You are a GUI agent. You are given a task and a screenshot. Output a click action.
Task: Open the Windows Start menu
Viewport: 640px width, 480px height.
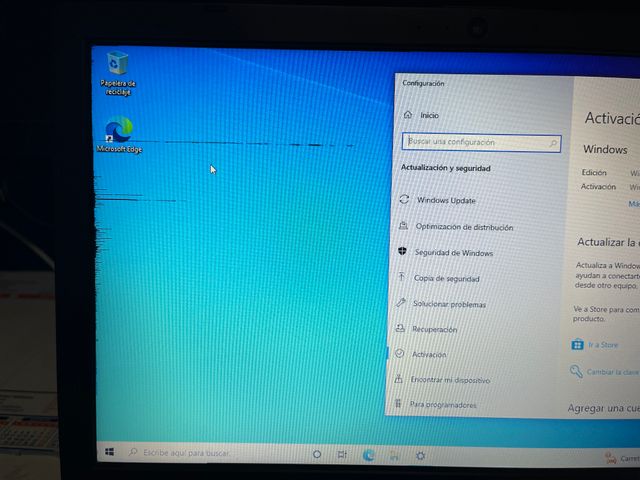[109, 452]
